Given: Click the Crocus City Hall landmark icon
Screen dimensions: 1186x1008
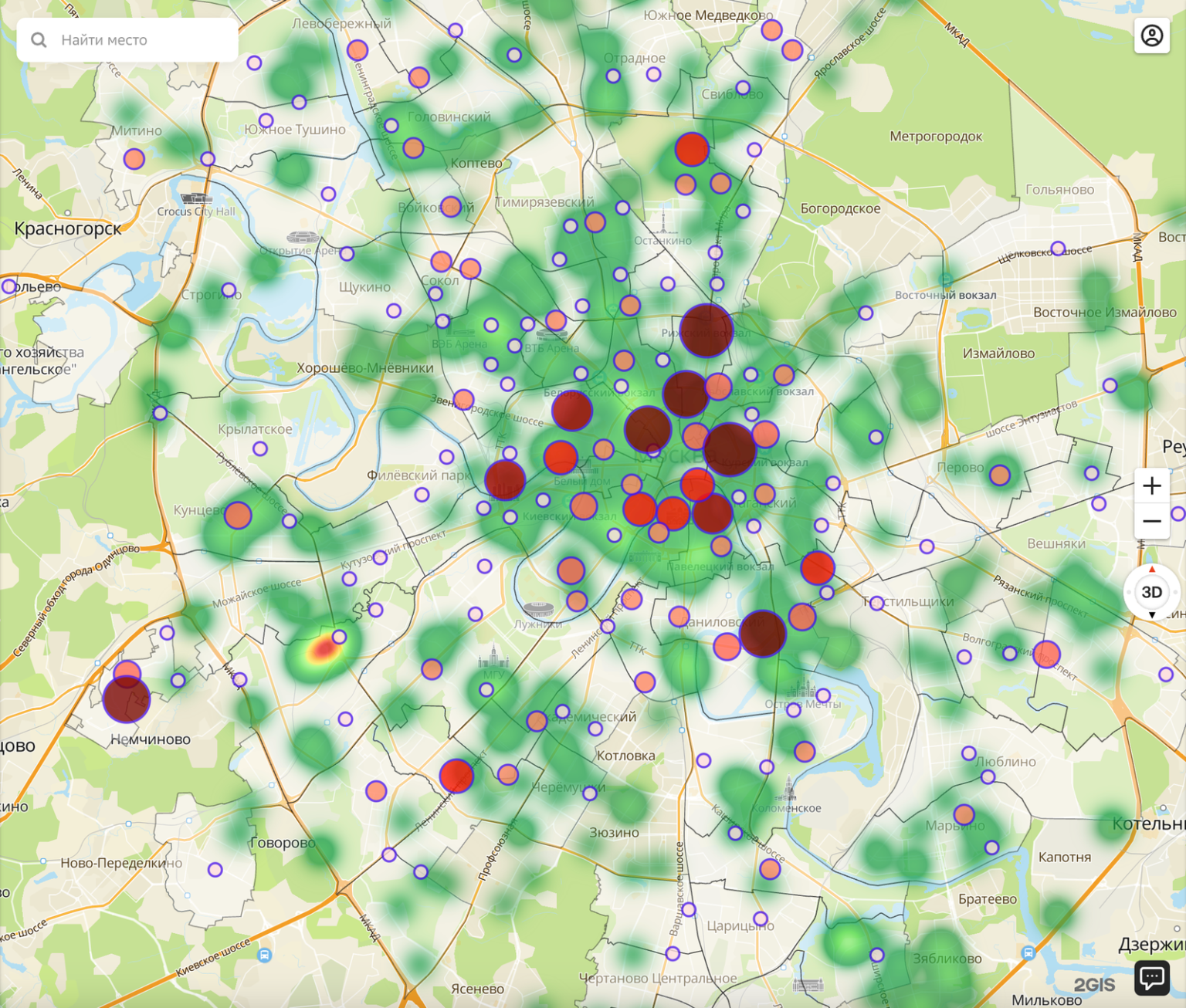Looking at the screenshot, I should [195, 199].
